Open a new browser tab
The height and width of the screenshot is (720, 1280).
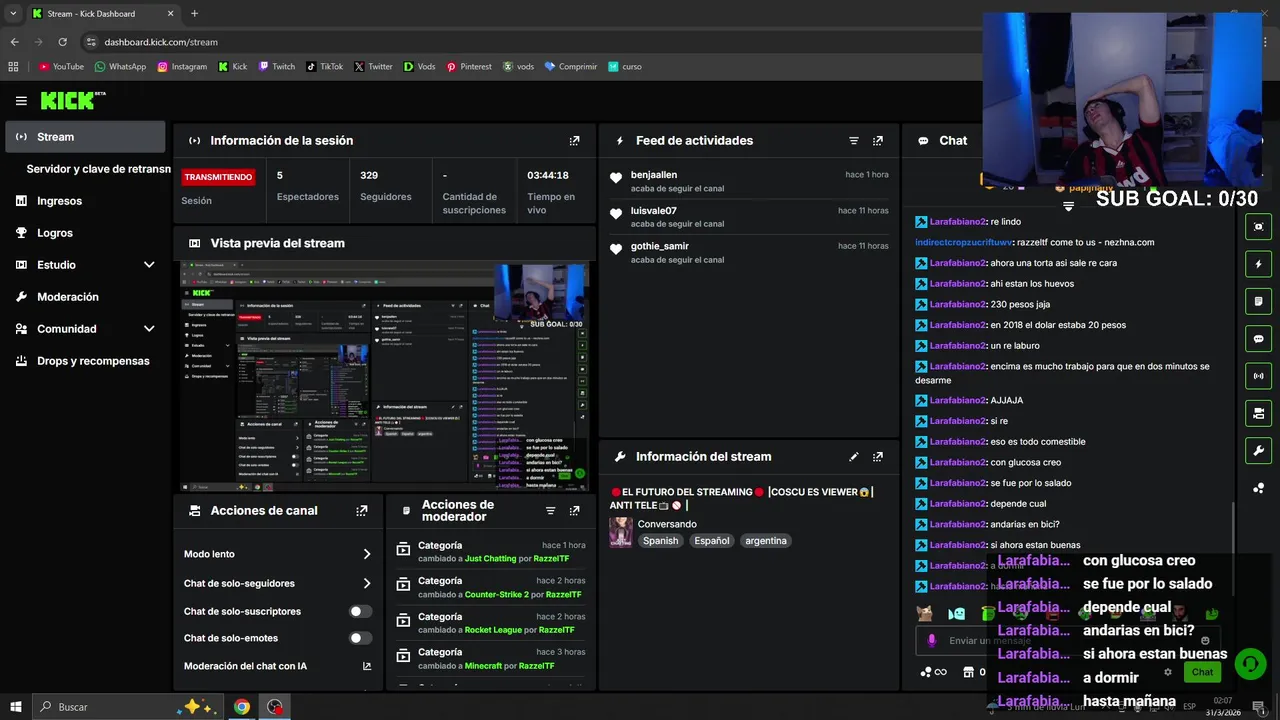[194, 14]
